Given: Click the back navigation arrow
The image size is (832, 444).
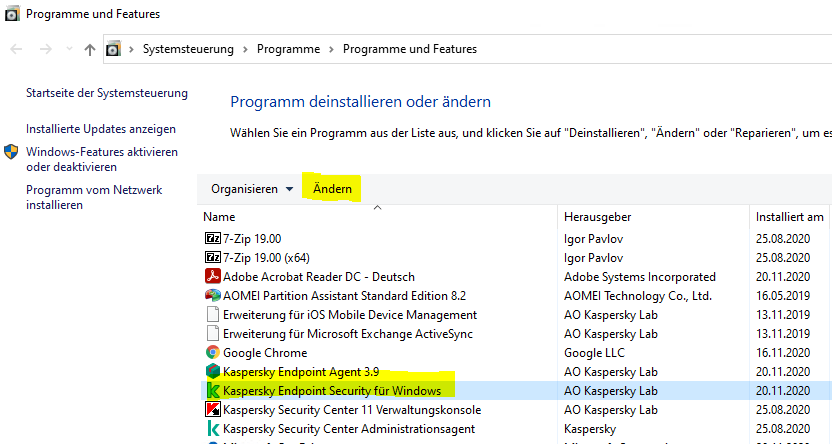Looking at the screenshot, I should [16, 49].
